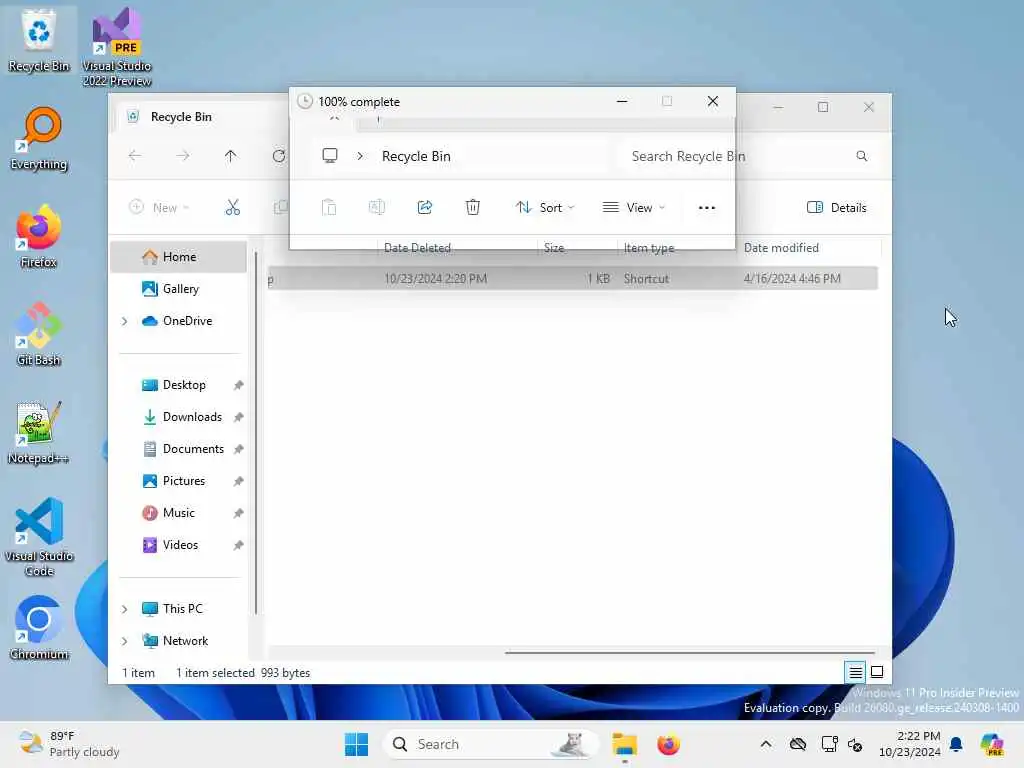Screen dimensions: 1024x768
Task: Open the New item dropdown
Action: 159,208
